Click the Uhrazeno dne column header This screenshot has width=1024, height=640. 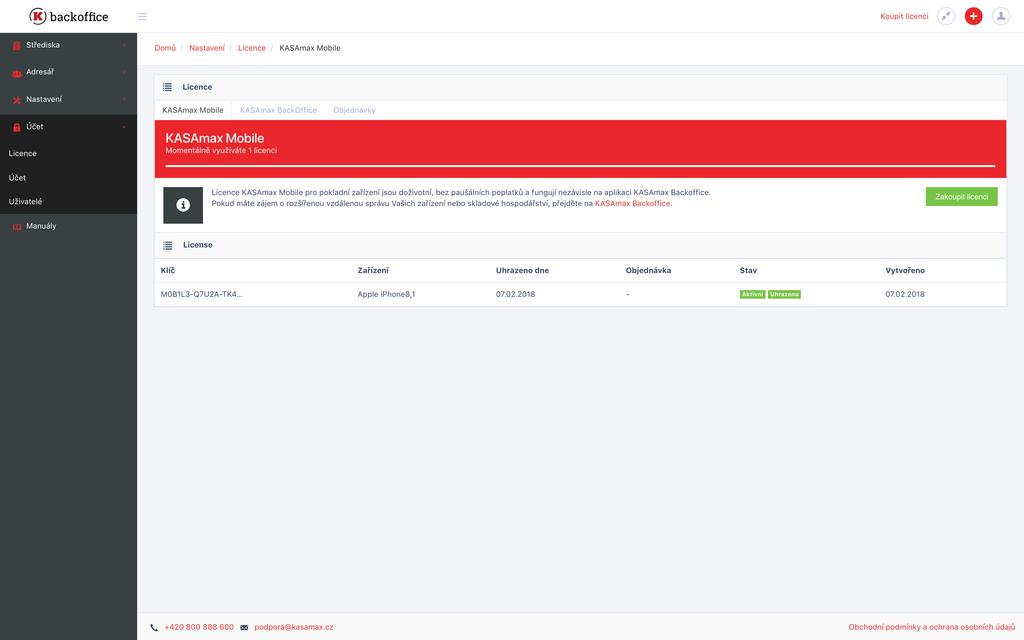tap(522, 270)
